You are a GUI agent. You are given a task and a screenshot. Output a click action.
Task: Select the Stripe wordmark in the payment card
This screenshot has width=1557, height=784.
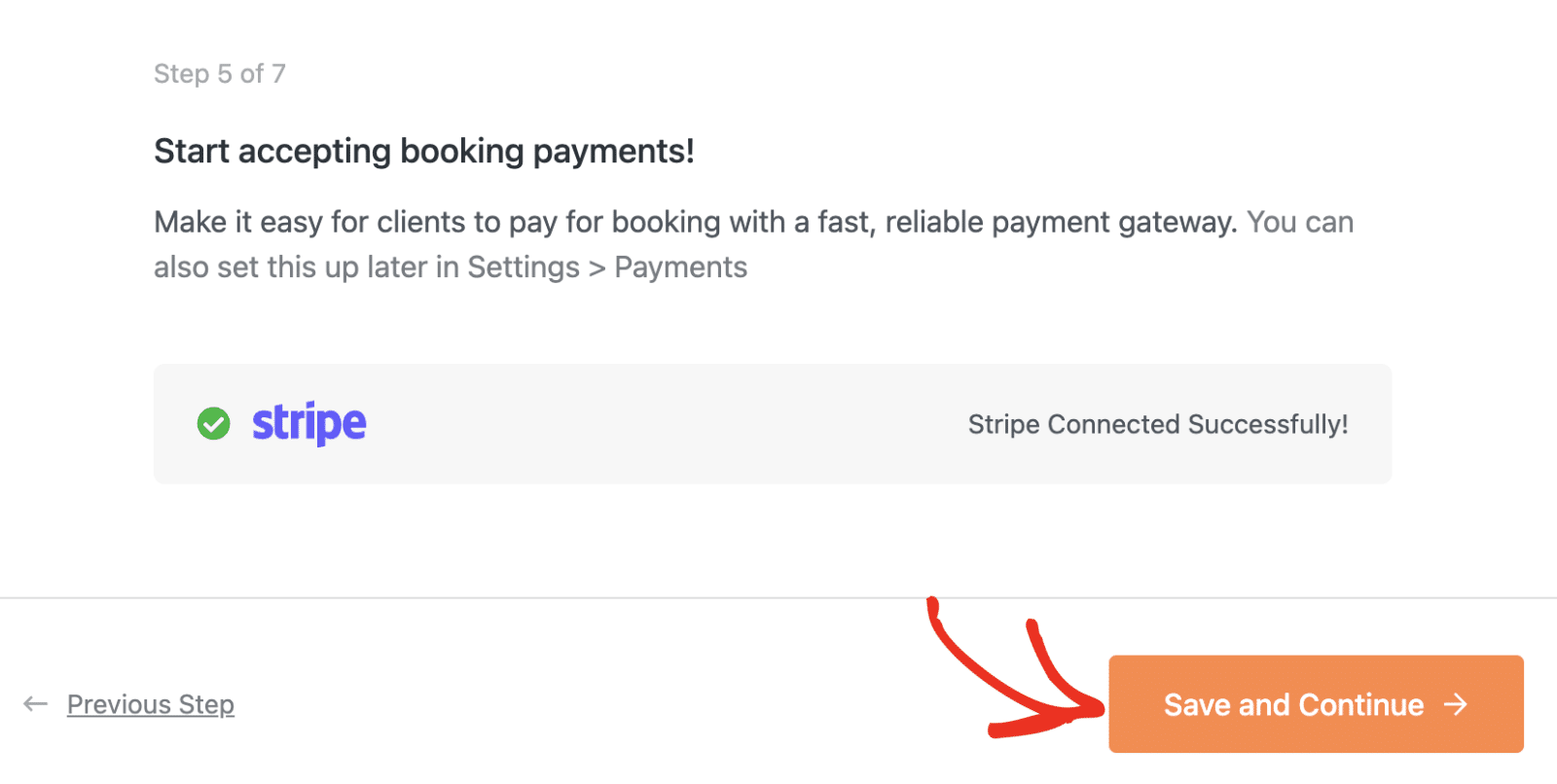[308, 423]
